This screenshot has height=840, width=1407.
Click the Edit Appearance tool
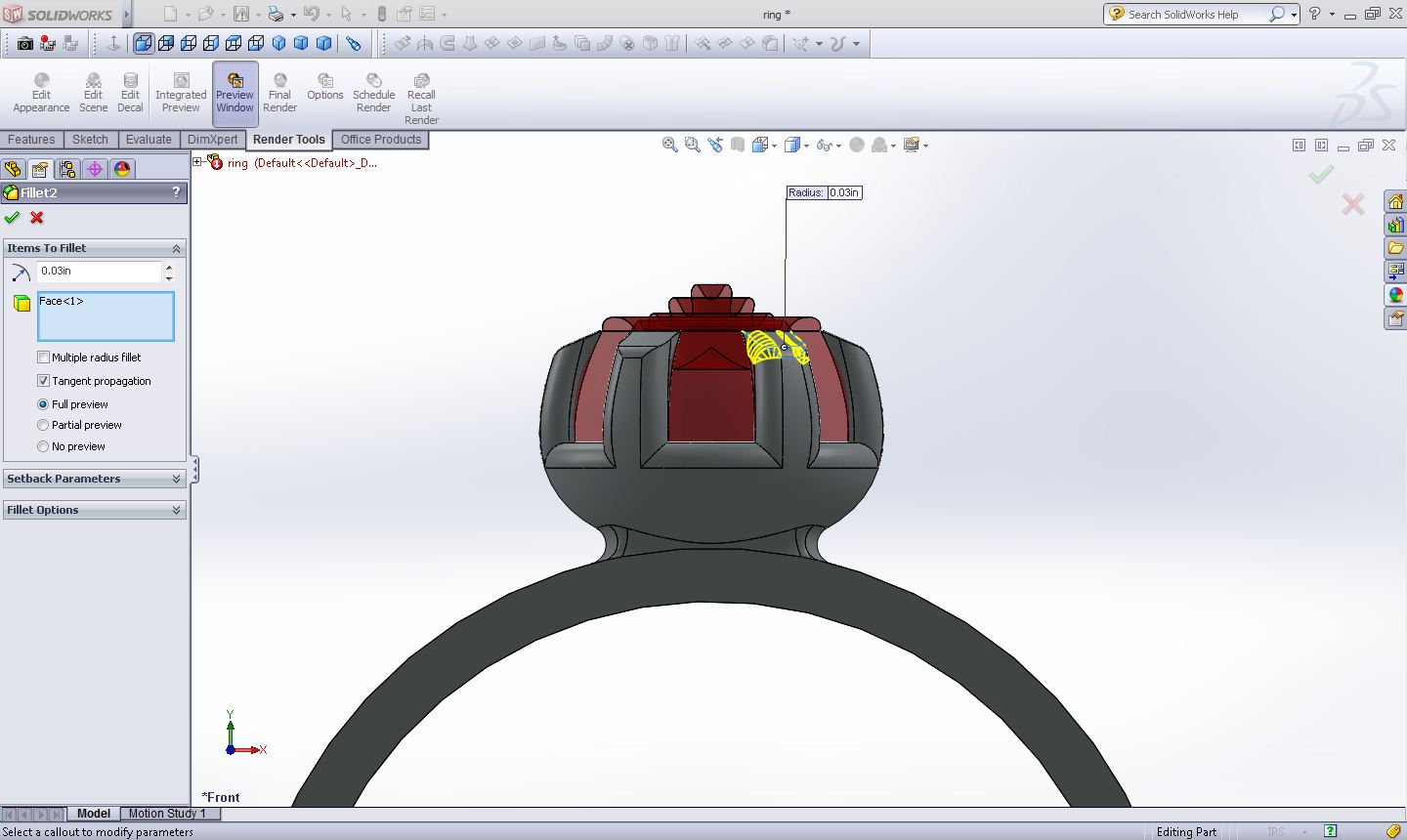pos(41,93)
